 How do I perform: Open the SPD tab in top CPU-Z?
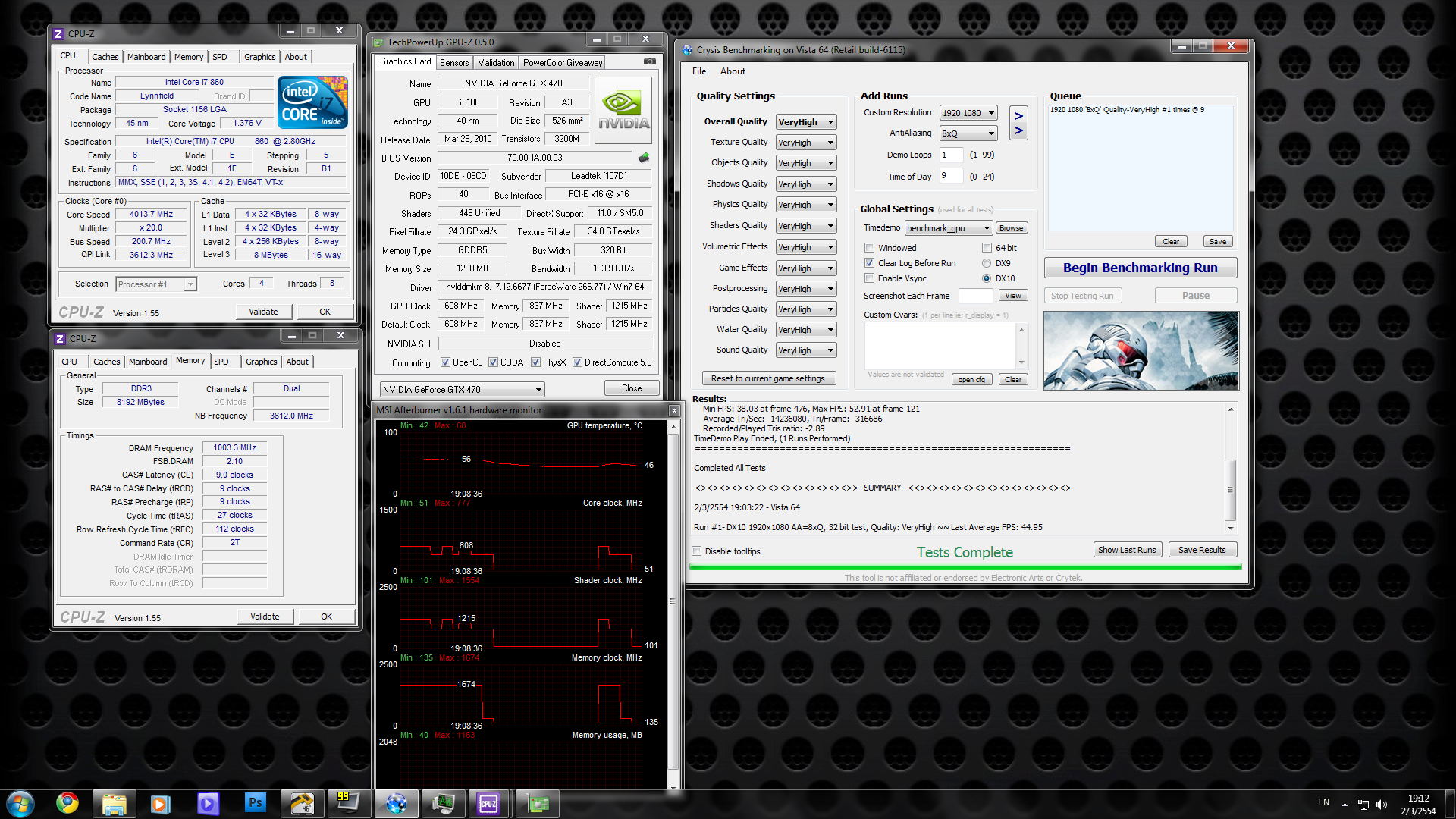(x=220, y=57)
